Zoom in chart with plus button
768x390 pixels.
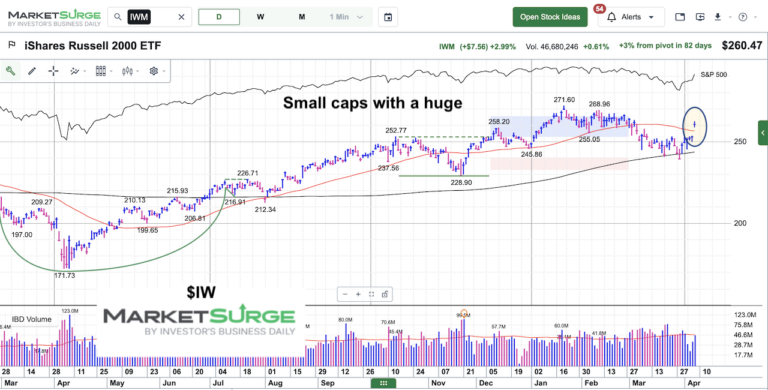[358, 294]
